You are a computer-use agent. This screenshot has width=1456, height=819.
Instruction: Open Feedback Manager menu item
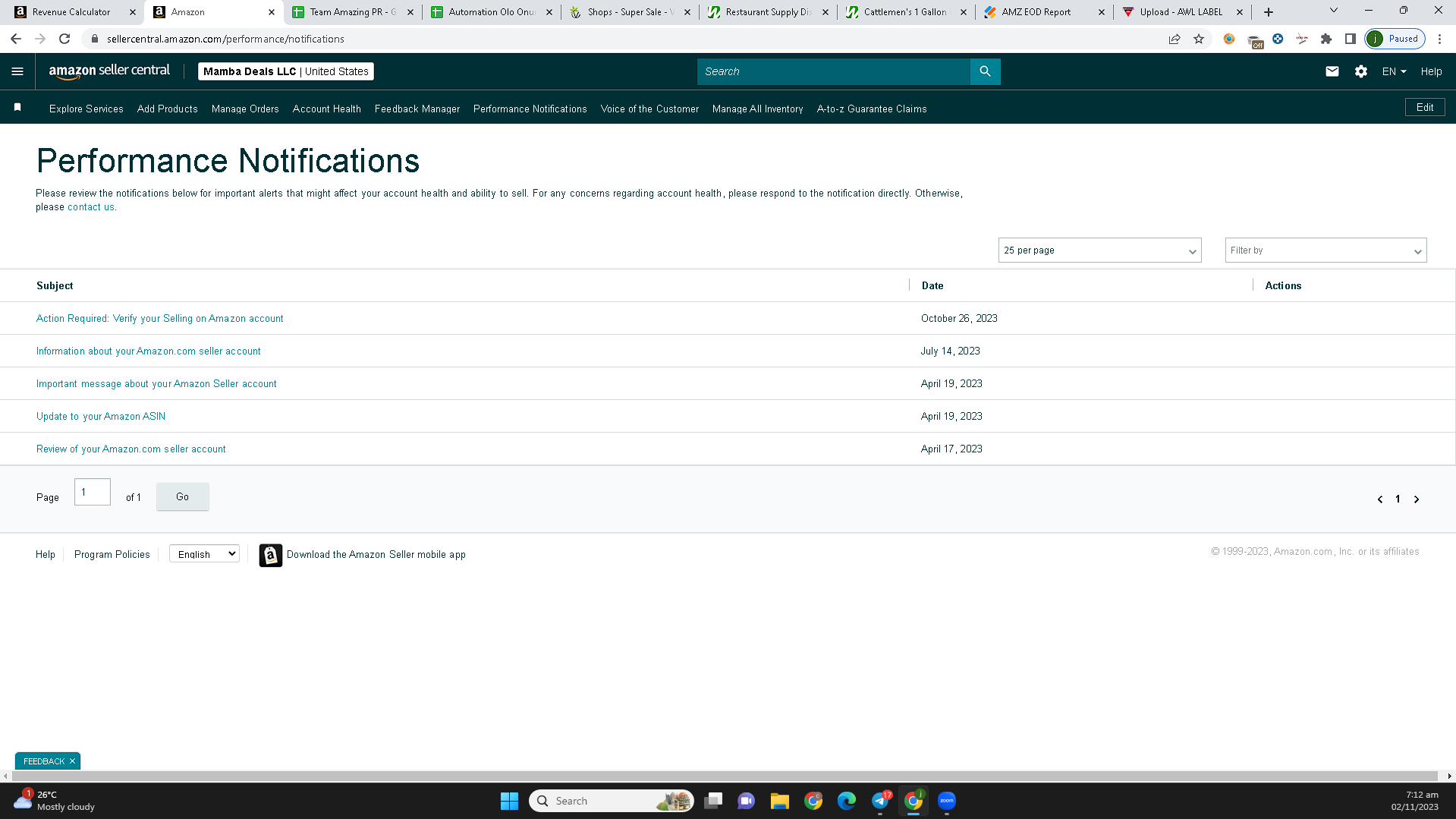417,109
